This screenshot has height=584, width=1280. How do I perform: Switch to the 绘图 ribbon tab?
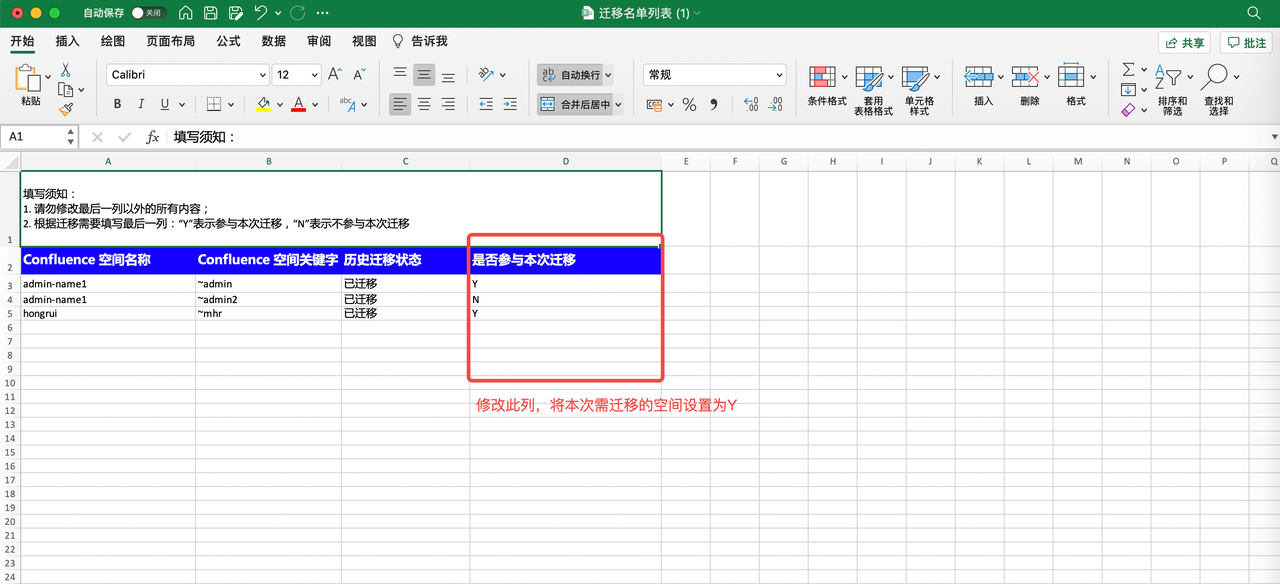(113, 41)
